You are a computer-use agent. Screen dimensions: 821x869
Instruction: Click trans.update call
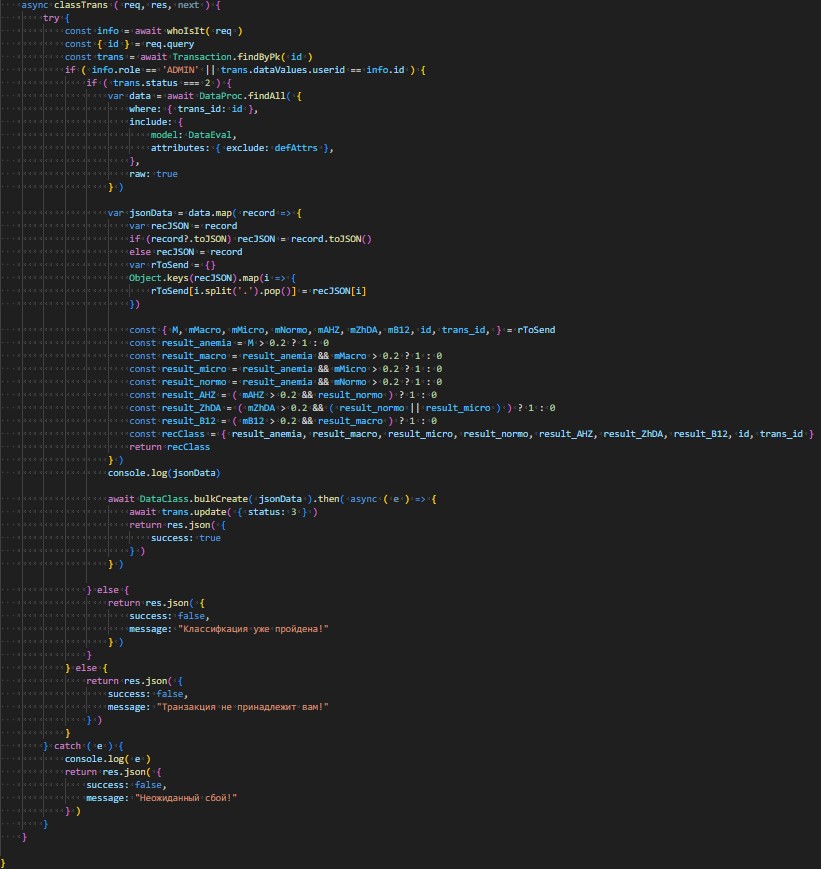click(194, 512)
